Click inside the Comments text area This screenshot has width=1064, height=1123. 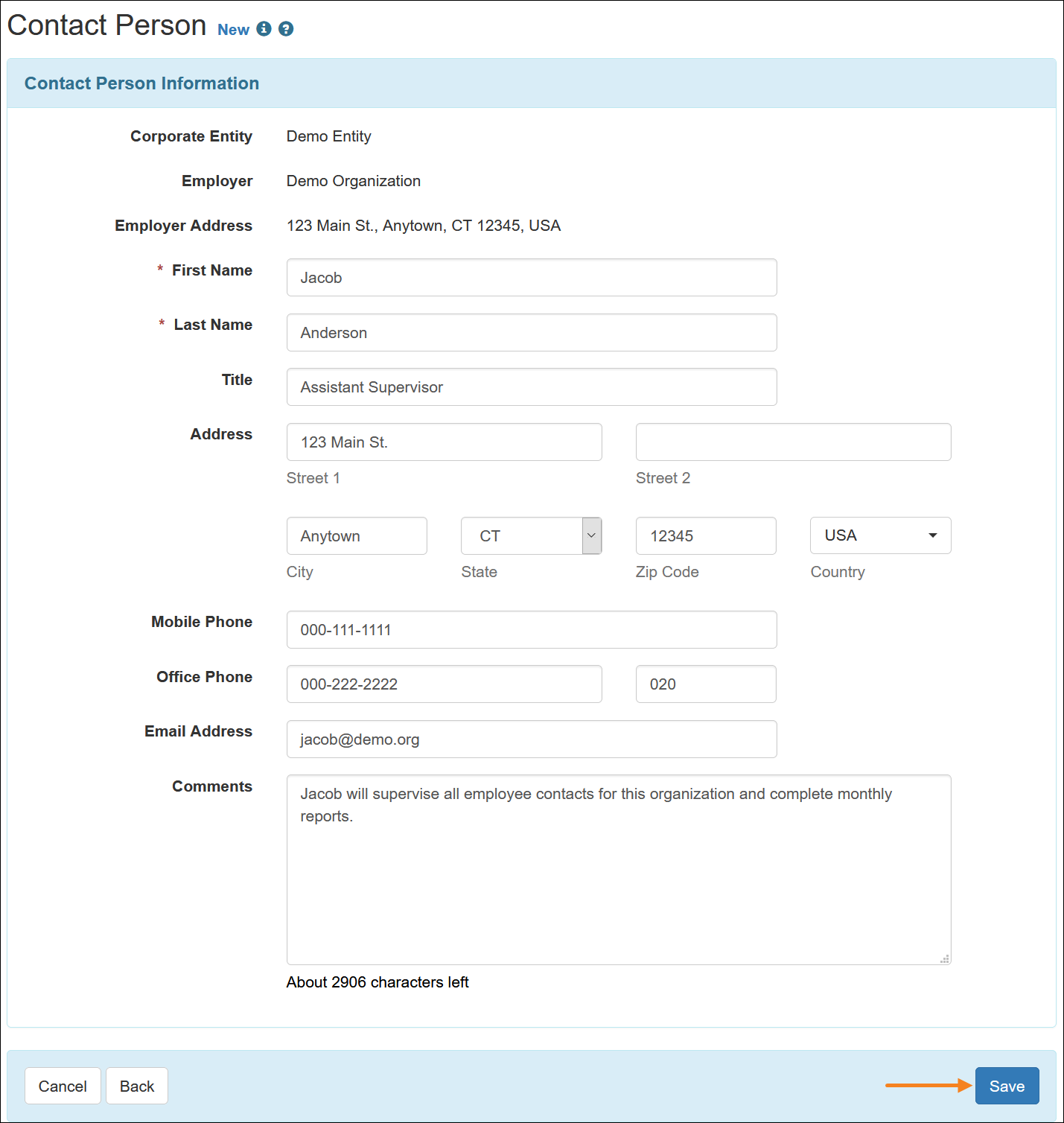[x=618, y=879]
